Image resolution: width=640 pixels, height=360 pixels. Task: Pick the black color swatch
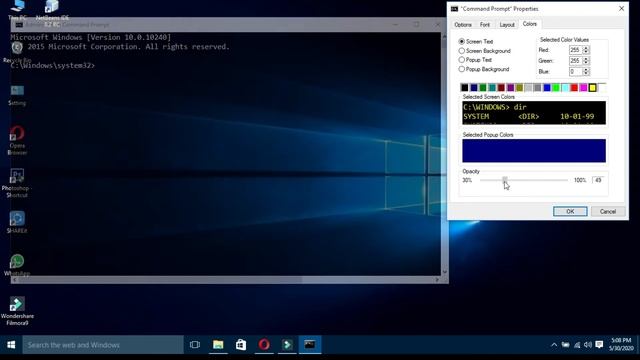pos(464,87)
